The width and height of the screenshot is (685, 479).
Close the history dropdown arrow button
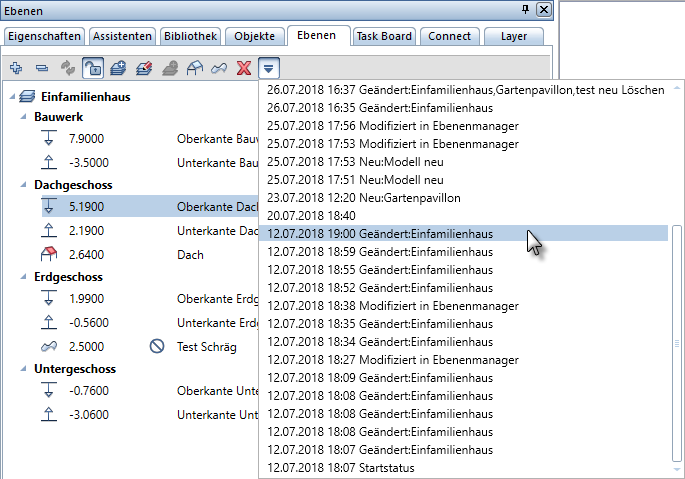(x=269, y=68)
